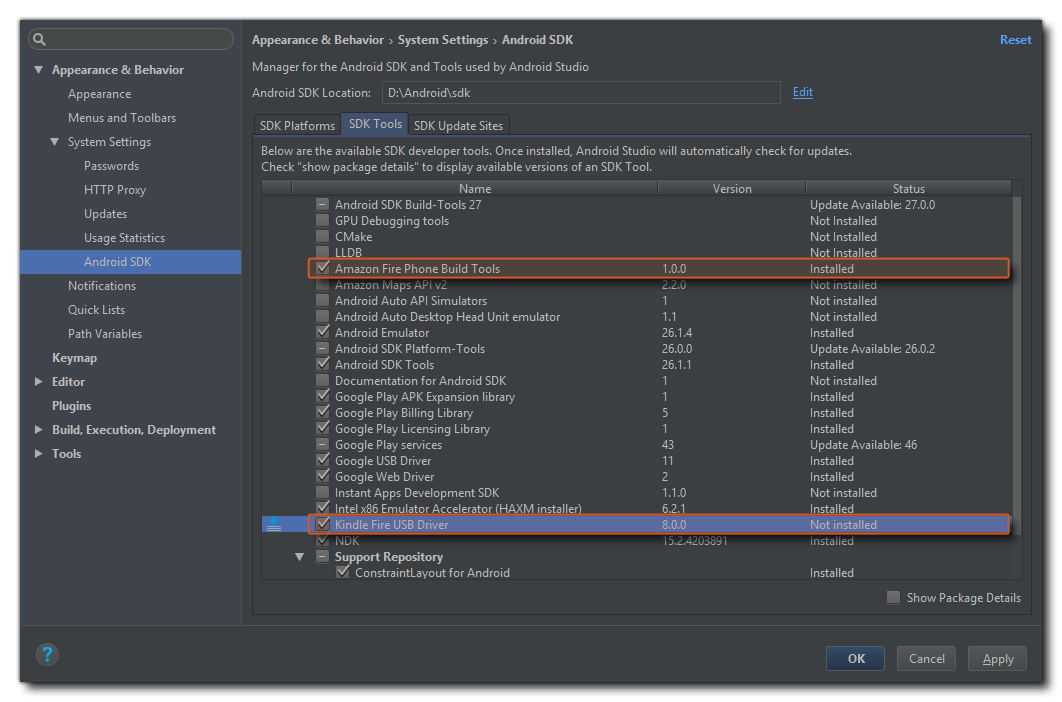The width and height of the screenshot is (1062, 702).
Task: Click the download icon beside Kindle Fire row
Action: tap(274, 525)
